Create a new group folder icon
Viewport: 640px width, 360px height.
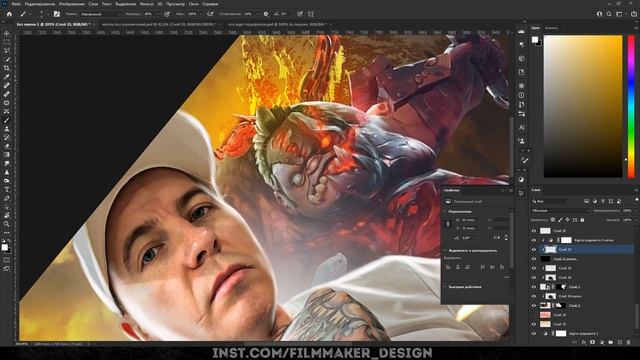point(611,342)
